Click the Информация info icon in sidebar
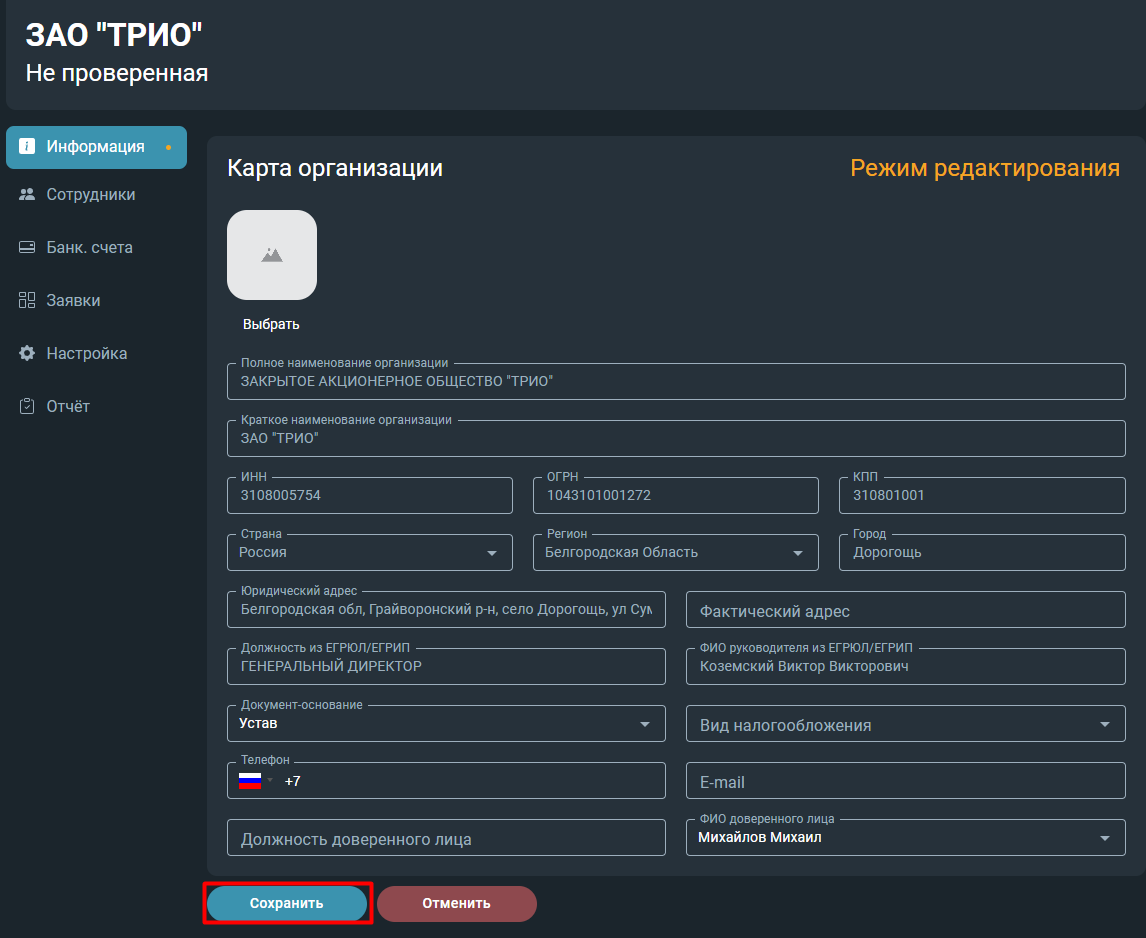Image resolution: width=1146 pixels, height=938 pixels. click(27, 146)
